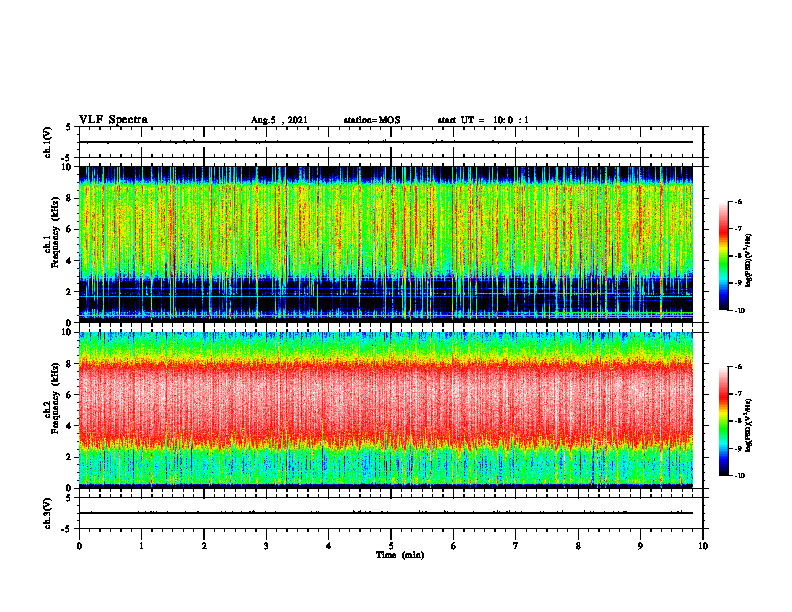Click the ch.1 spectrogram panel
The image size is (792, 612).
click(386, 244)
